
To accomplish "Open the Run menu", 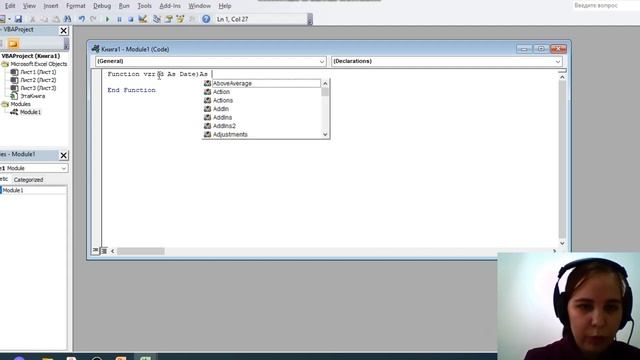I will (x=124, y=6).
